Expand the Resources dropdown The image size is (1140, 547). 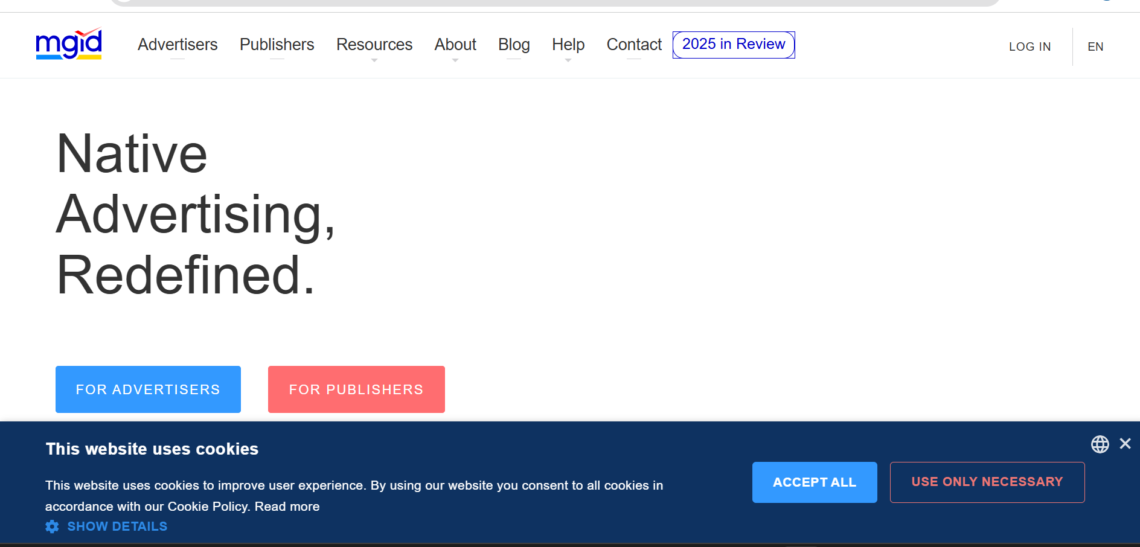click(x=374, y=45)
